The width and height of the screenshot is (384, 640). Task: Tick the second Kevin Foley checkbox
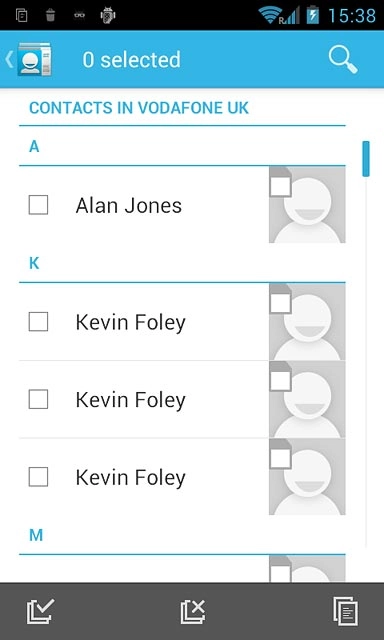pos(38,399)
